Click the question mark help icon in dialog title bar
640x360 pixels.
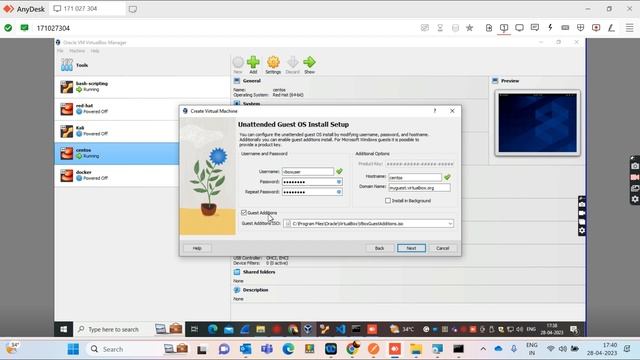tap(435, 111)
